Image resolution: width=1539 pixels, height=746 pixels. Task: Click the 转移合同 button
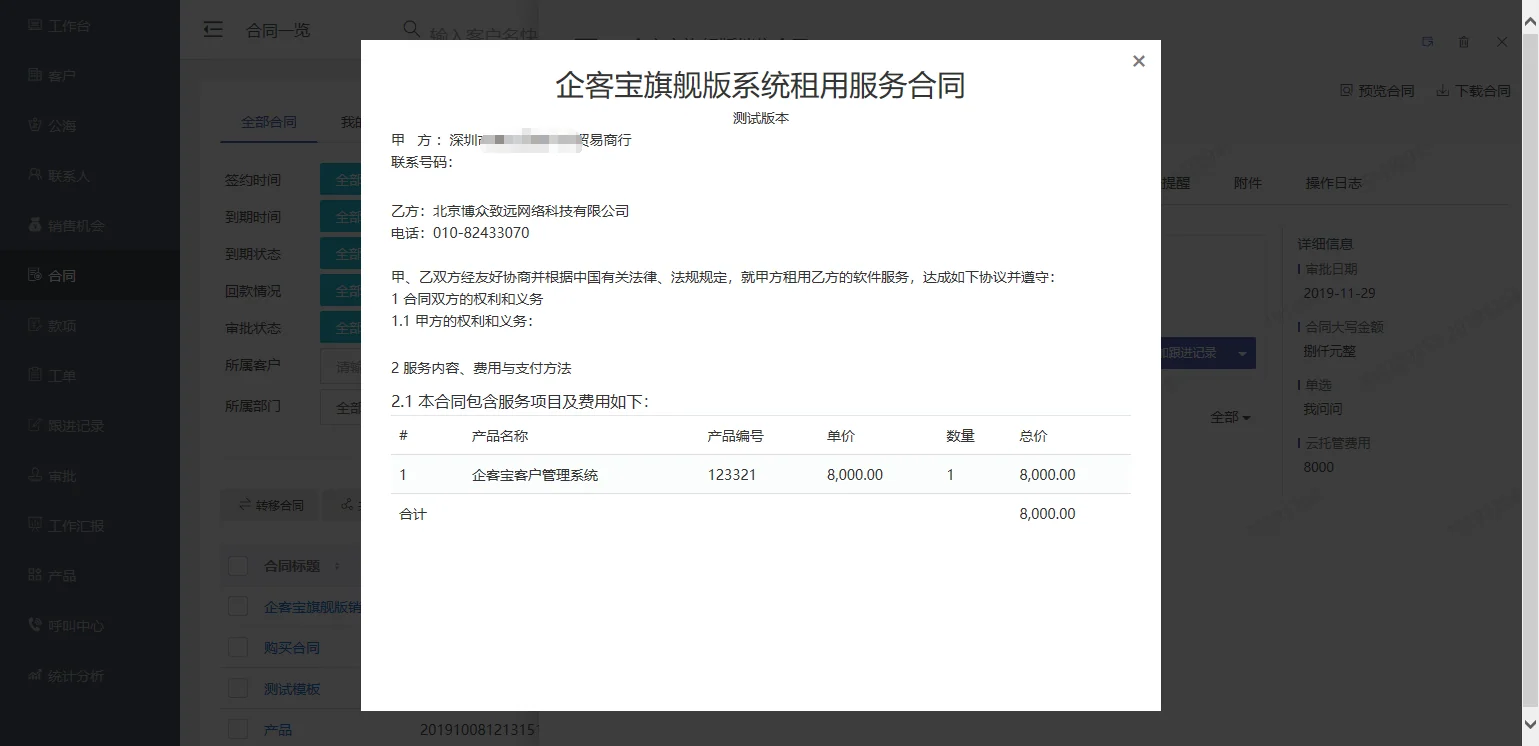[x=270, y=505]
